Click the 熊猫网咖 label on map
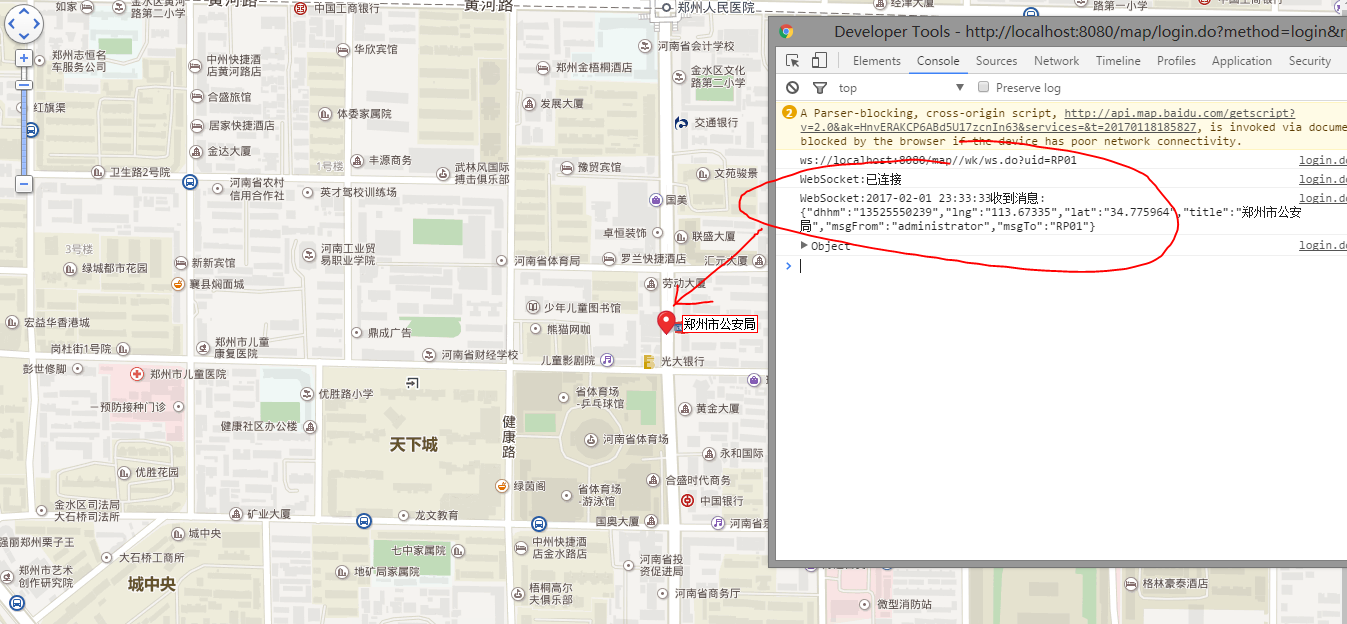This screenshot has height=624, width=1347. pyautogui.click(x=569, y=329)
